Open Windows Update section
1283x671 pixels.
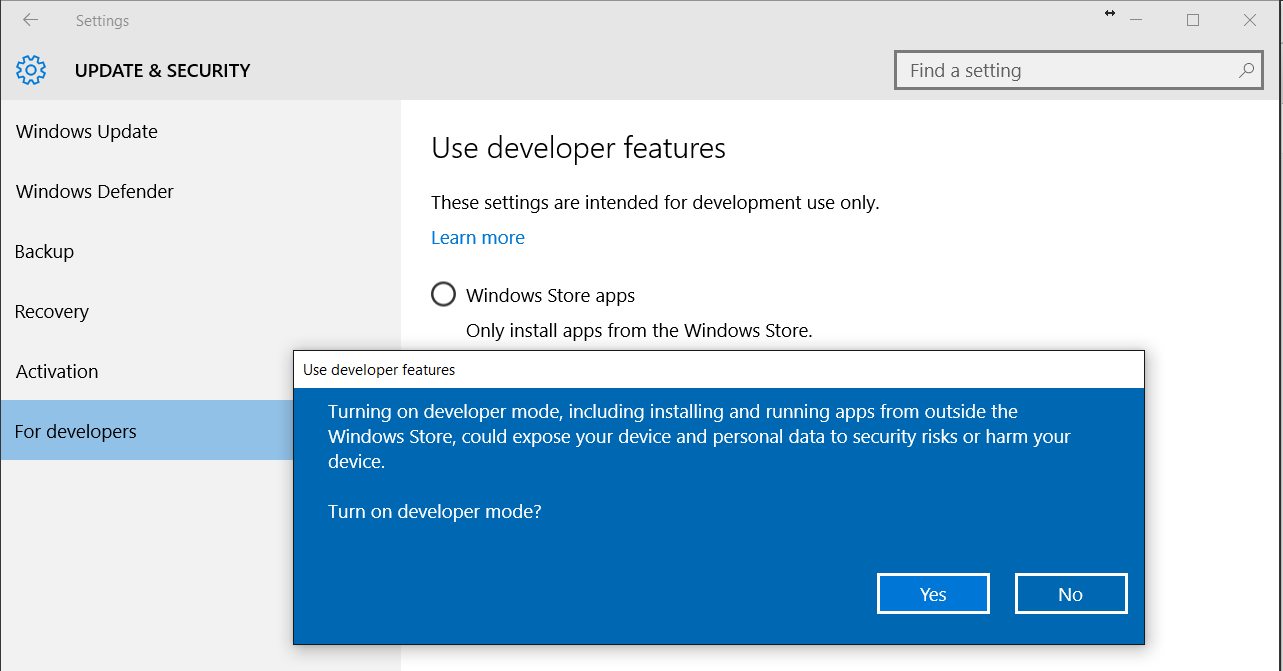pos(200,131)
